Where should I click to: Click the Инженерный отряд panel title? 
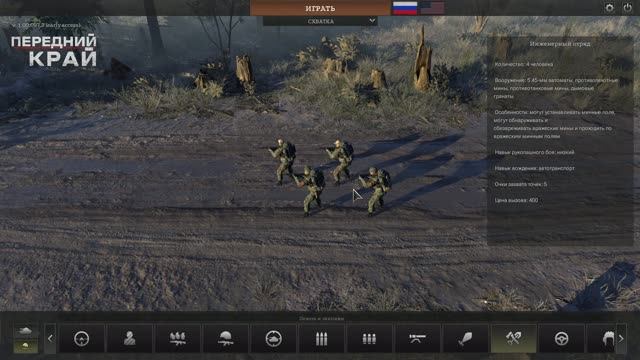coord(560,44)
